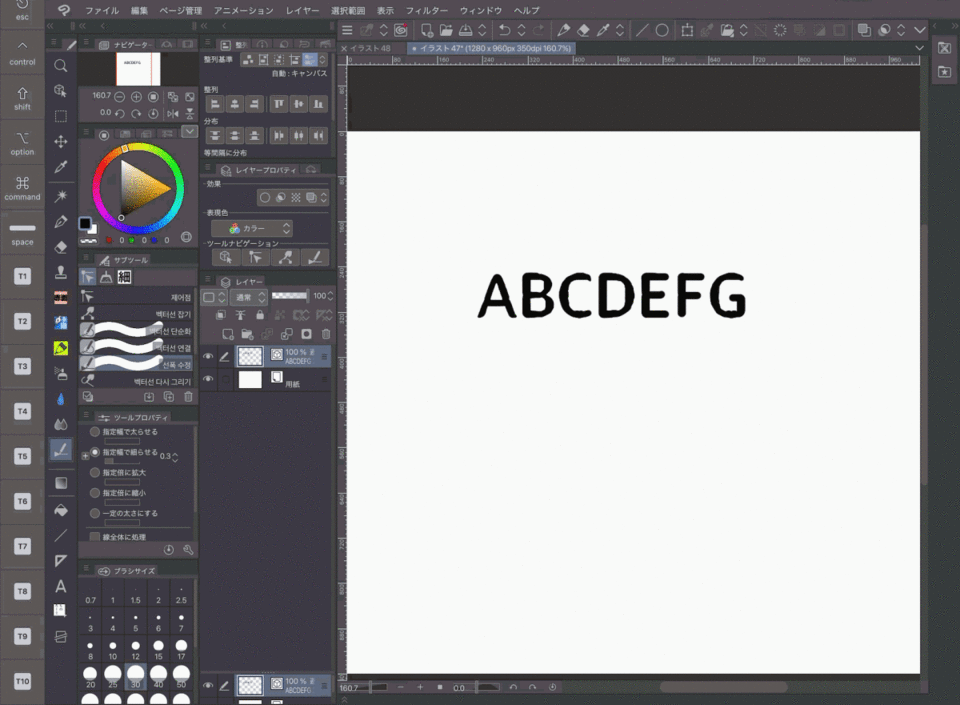The width and height of the screenshot is (960, 705).
Task: Select 一定の太さにする radio option
Action: point(95,513)
